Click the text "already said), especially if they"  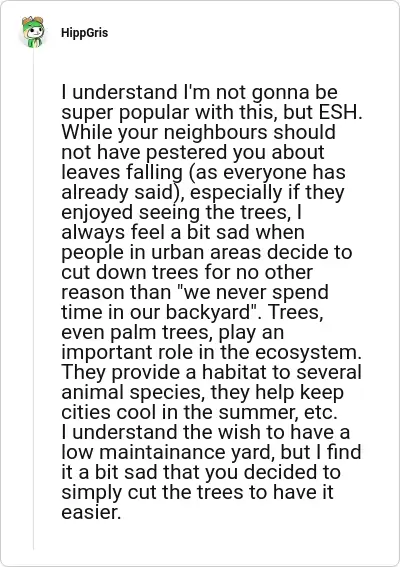203,192
